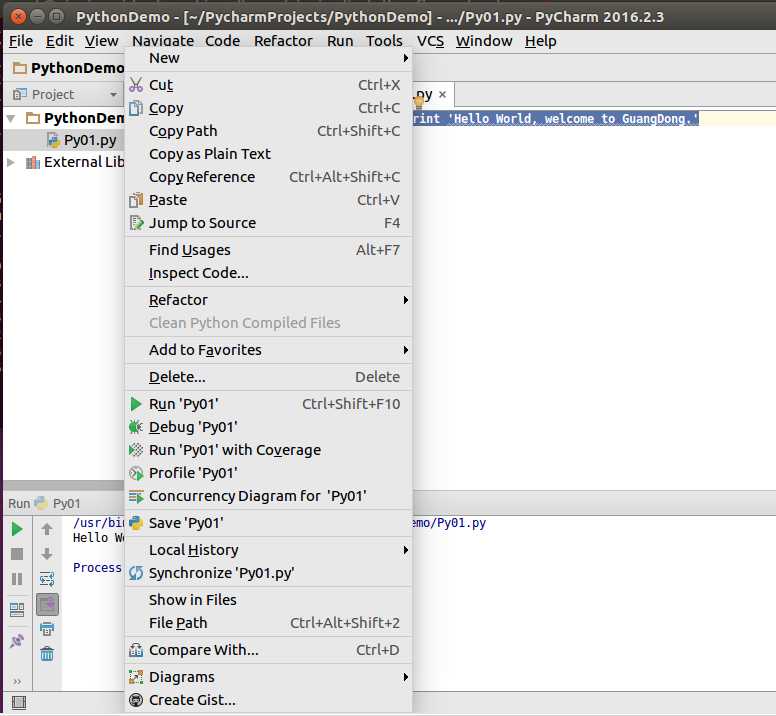Open the Refactor submenu in context menu

(x=268, y=300)
